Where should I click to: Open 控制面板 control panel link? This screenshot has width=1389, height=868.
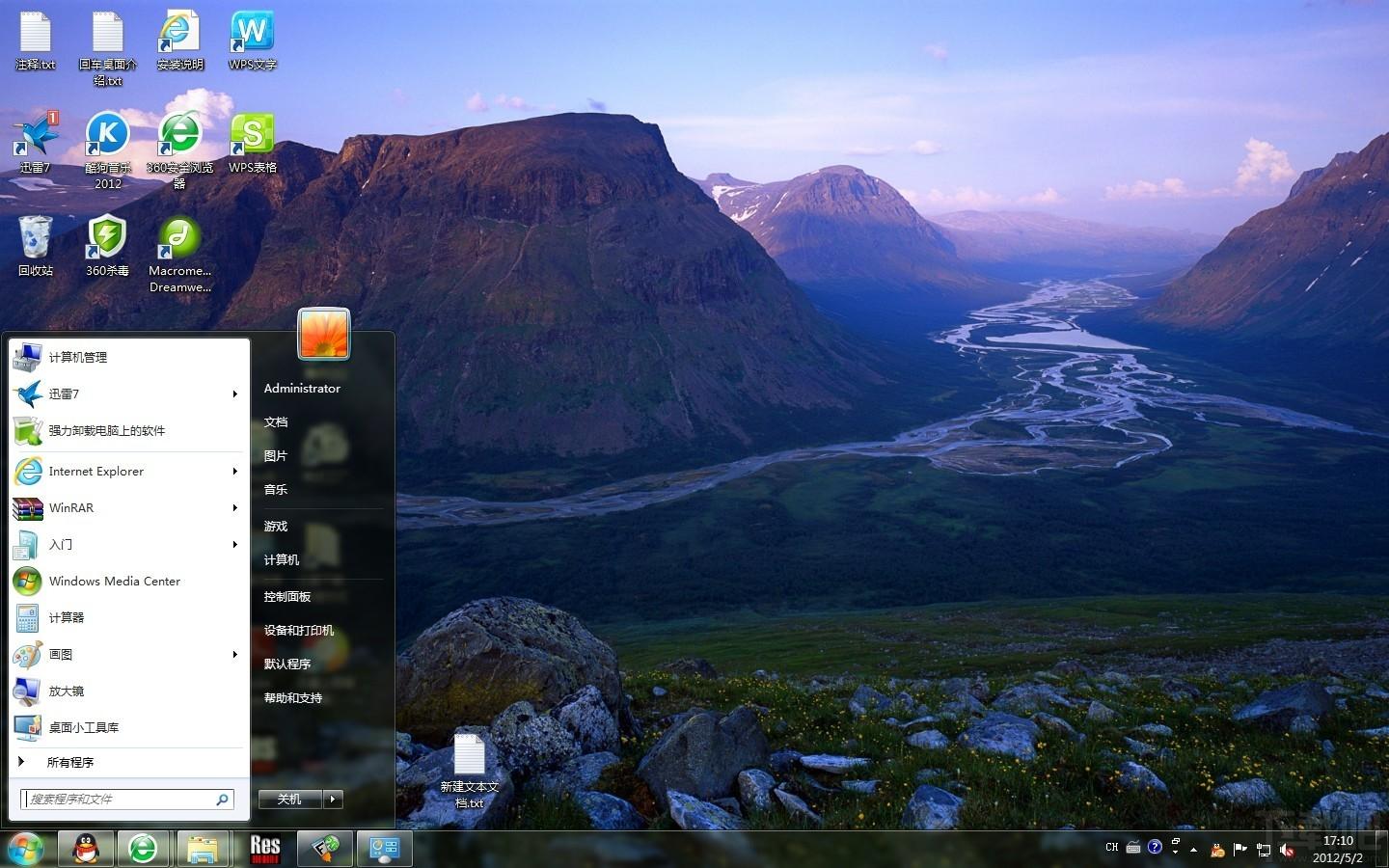(x=287, y=596)
